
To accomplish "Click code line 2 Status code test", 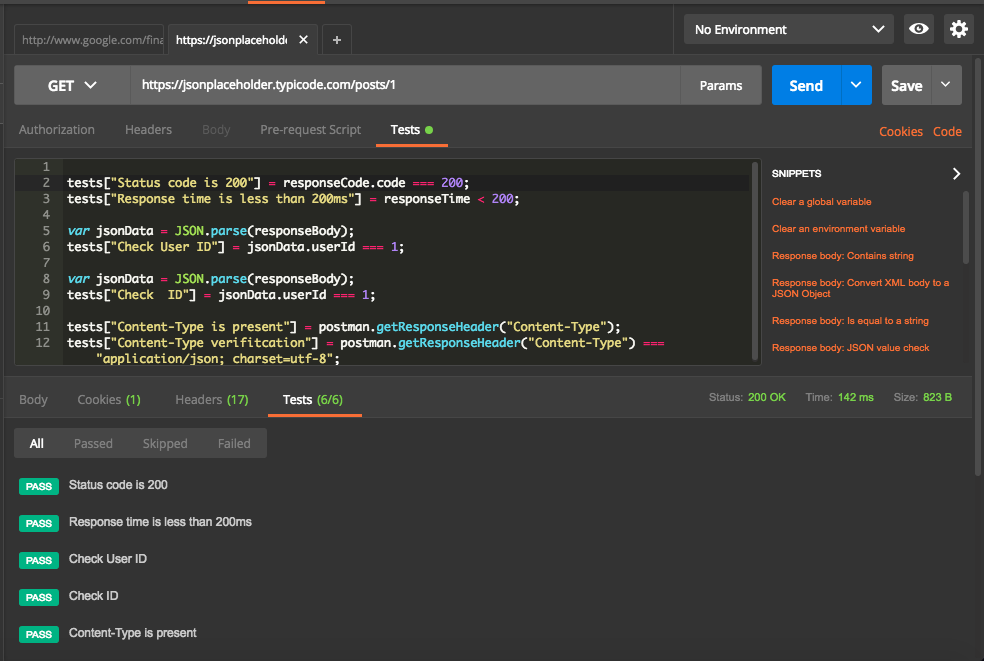I will tap(268, 183).
